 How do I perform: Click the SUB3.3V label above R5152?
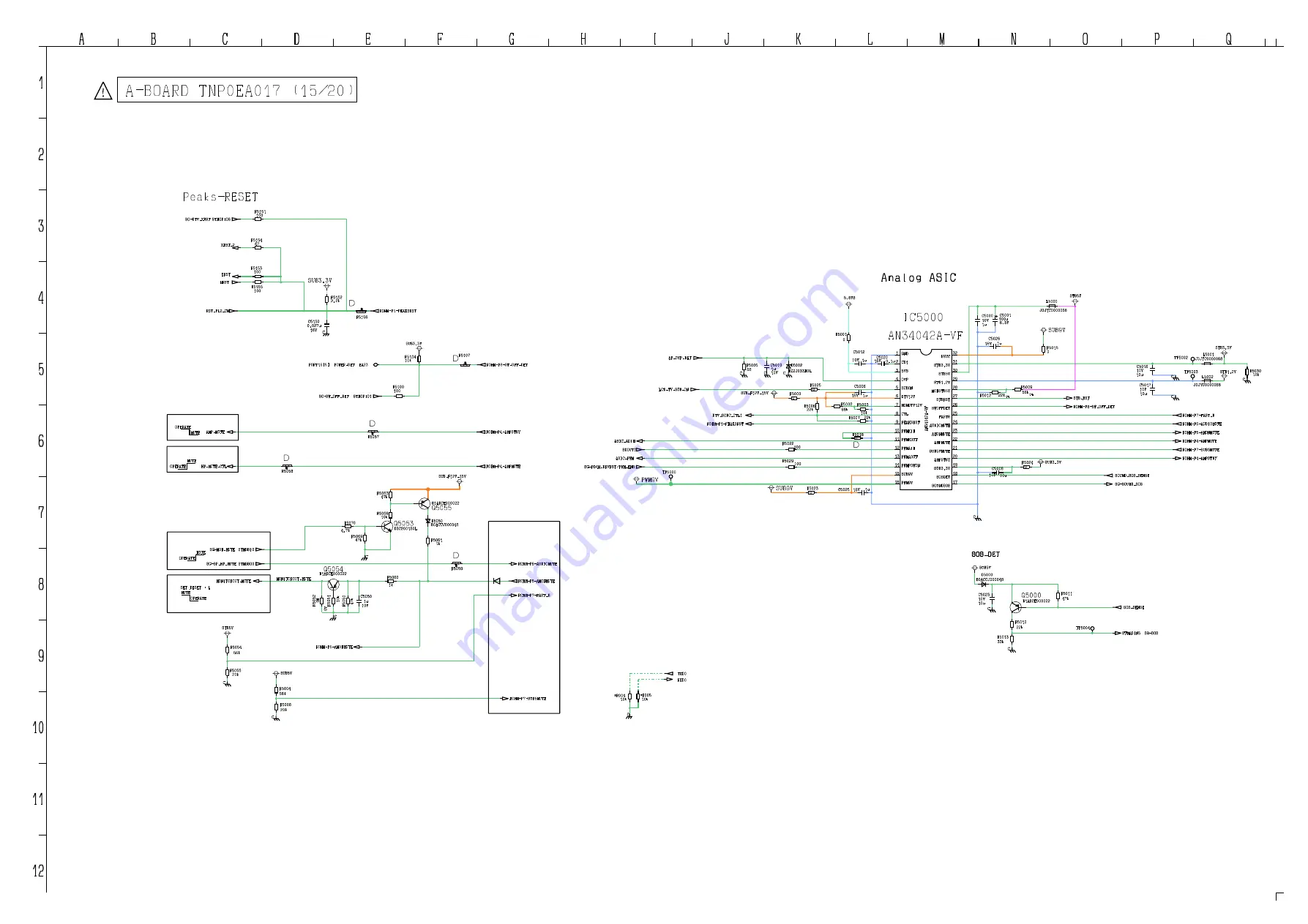pos(320,280)
